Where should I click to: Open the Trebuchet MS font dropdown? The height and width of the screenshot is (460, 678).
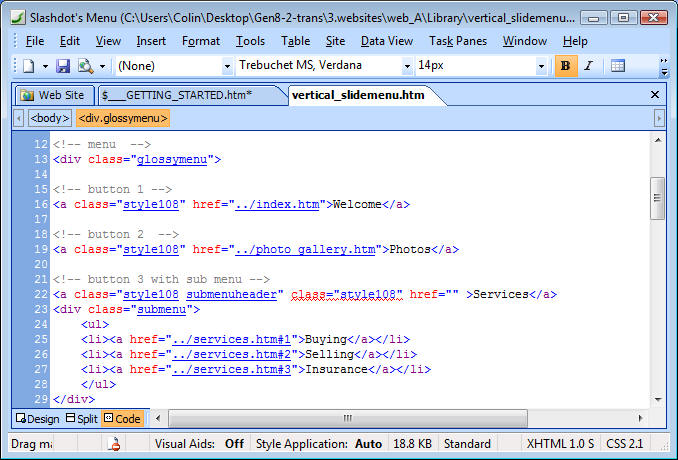(407, 66)
